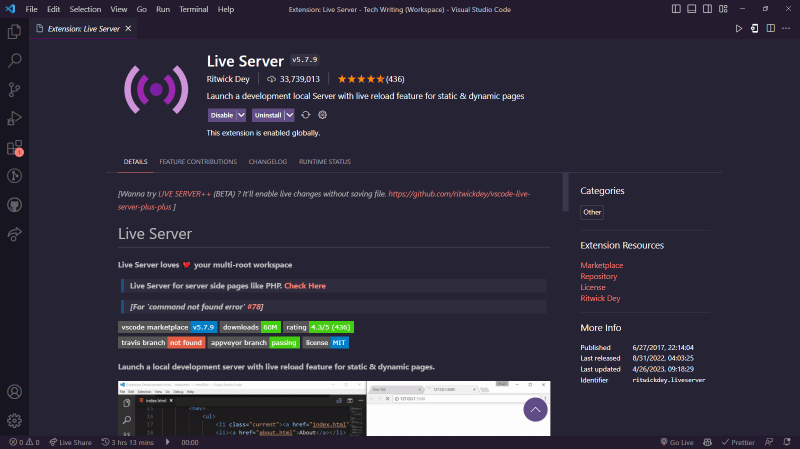This screenshot has width=800, height=449.
Task: Open GitHub view in activity bar
Action: (x=14, y=205)
